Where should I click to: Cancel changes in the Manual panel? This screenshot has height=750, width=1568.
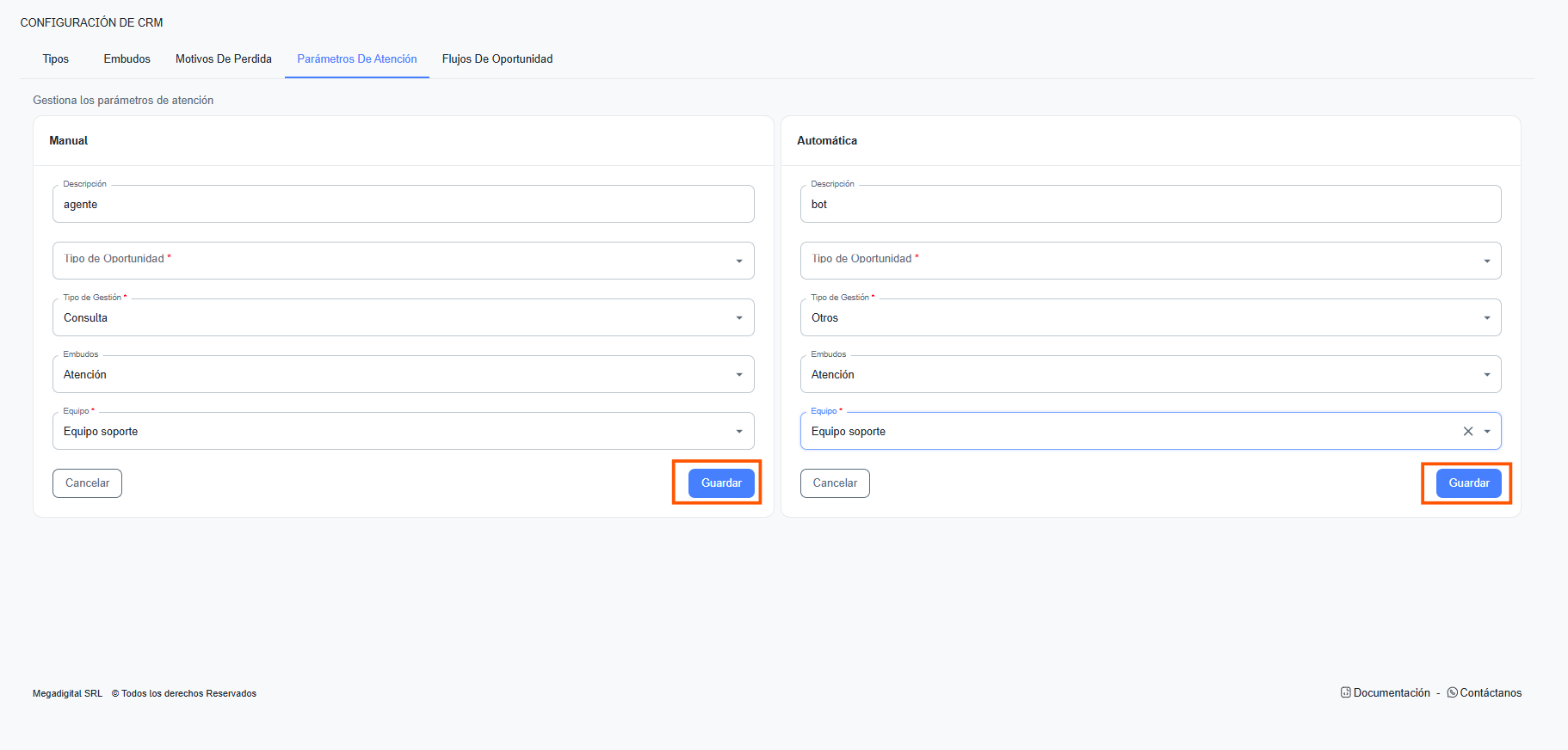[x=87, y=483]
